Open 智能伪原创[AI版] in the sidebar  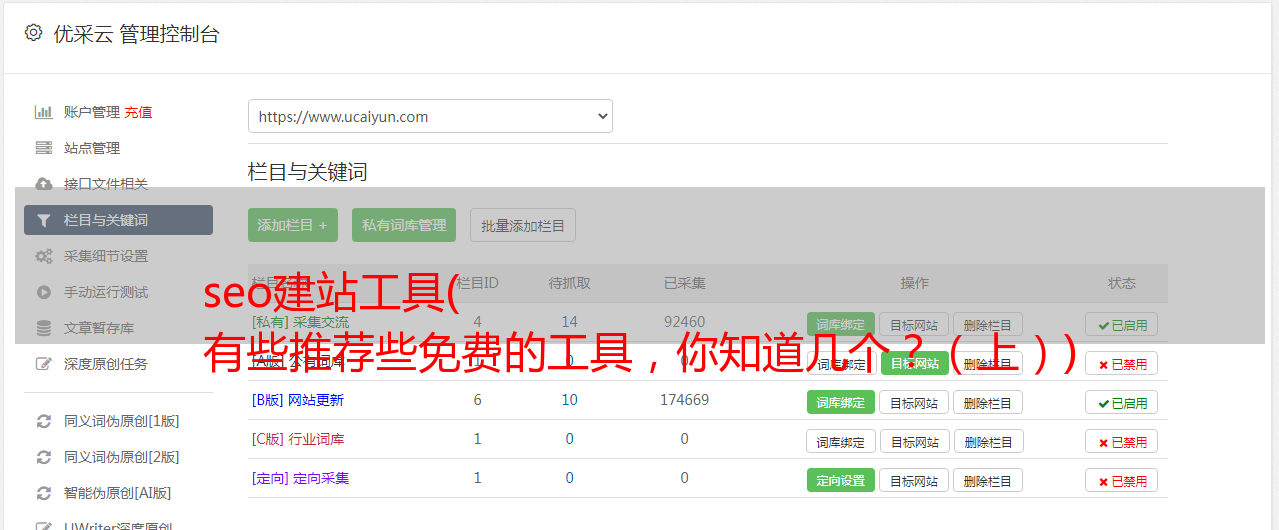coord(118,493)
